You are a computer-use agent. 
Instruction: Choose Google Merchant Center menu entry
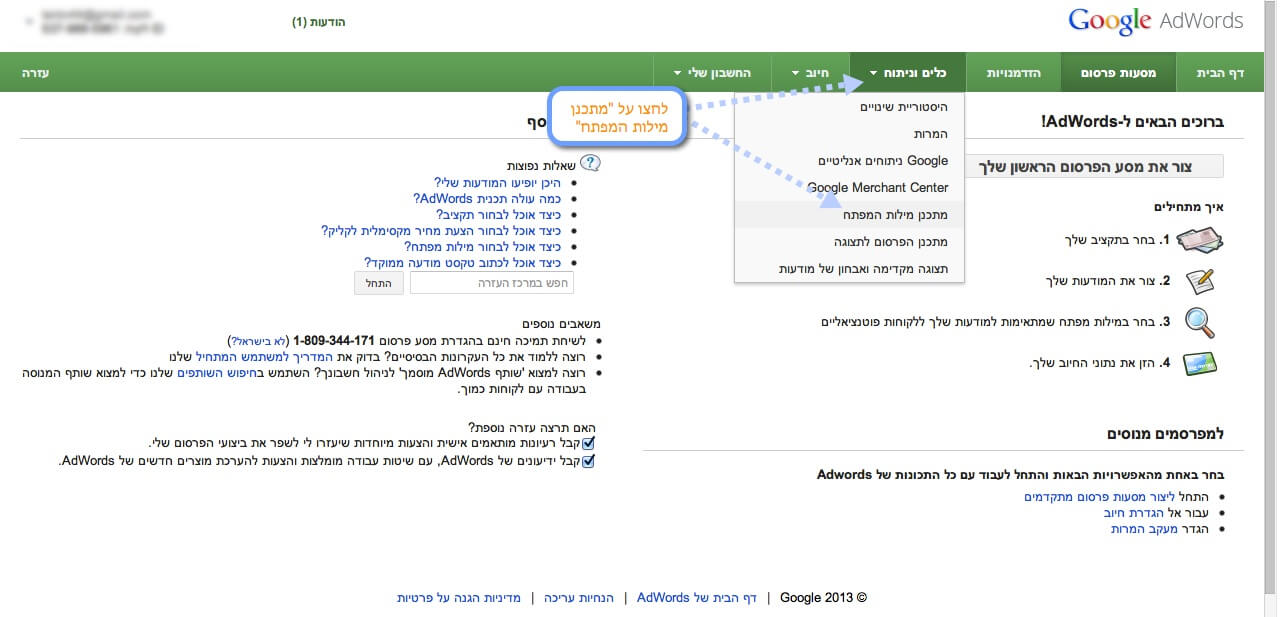(x=877, y=188)
